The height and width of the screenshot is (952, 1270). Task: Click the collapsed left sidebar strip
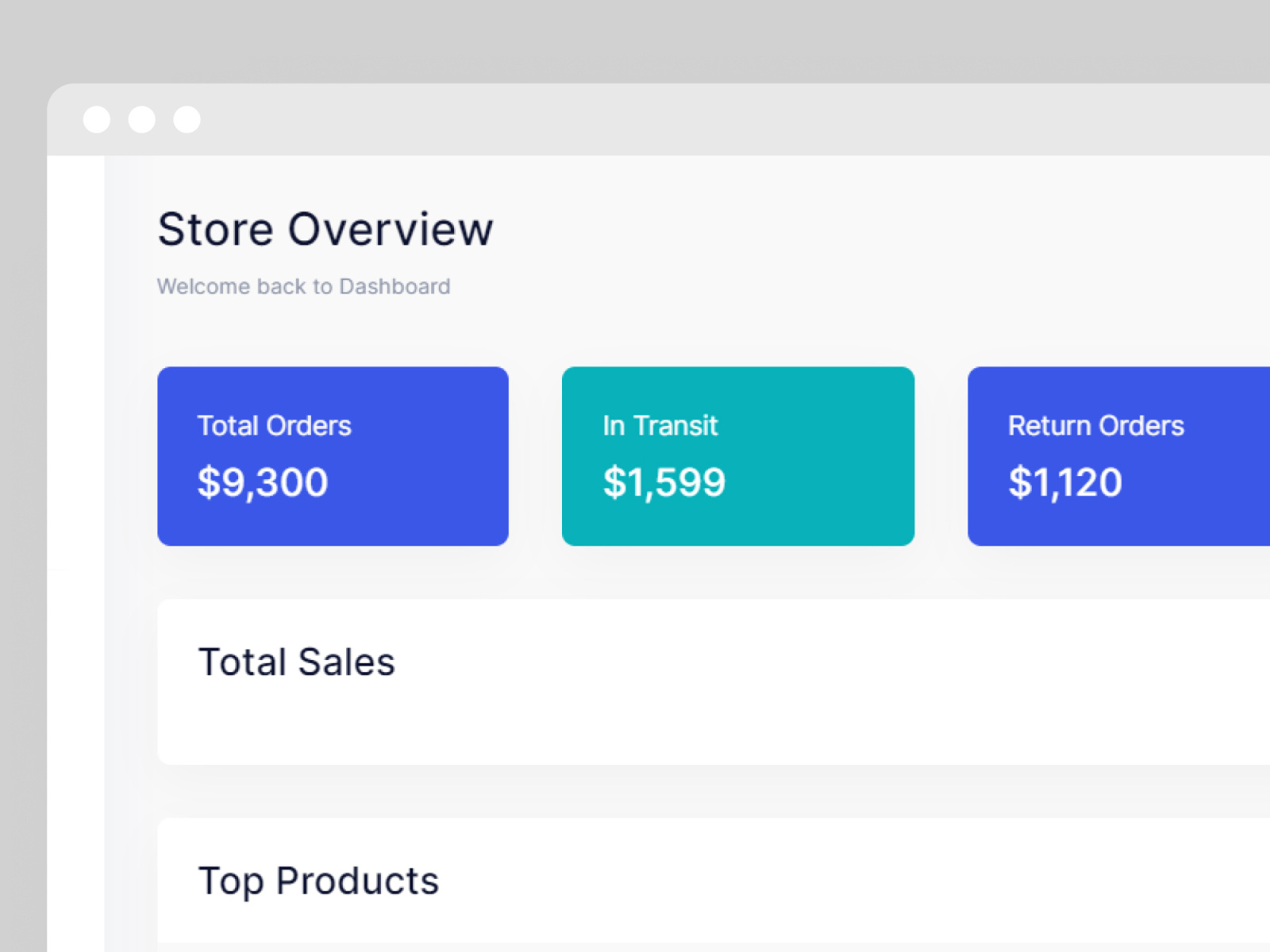point(75,555)
